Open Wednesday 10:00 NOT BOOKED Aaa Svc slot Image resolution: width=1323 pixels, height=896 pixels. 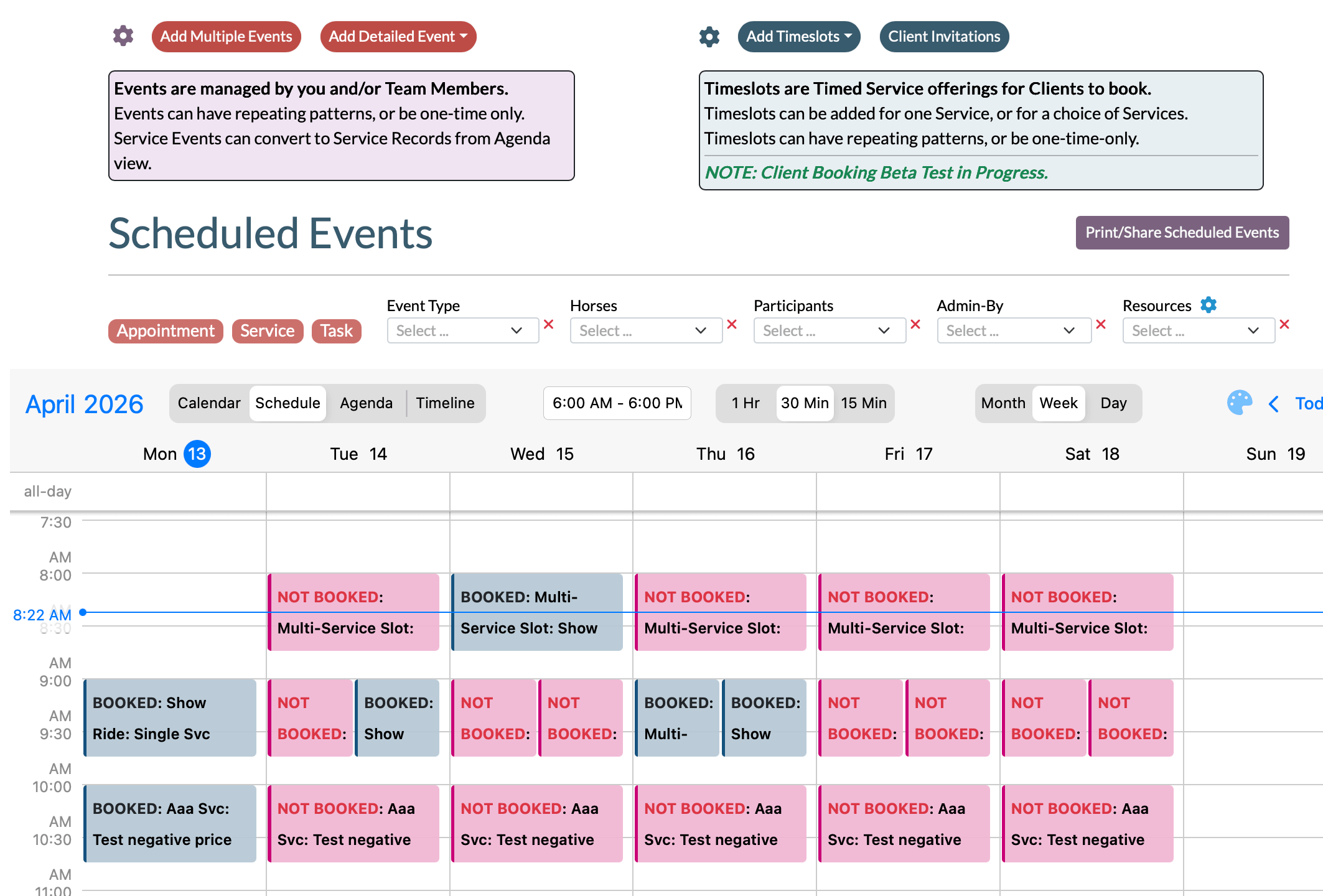point(537,824)
